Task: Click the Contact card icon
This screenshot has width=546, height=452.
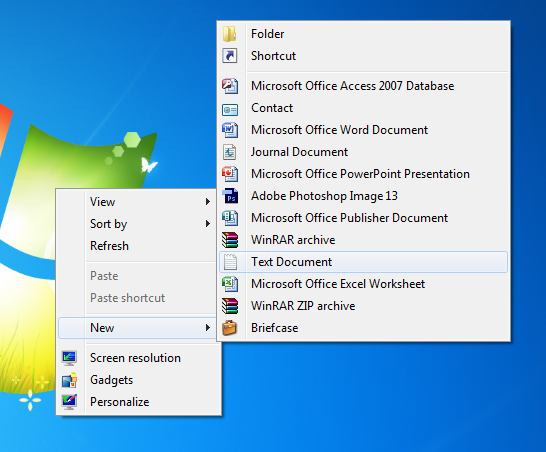Action: (230, 109)
